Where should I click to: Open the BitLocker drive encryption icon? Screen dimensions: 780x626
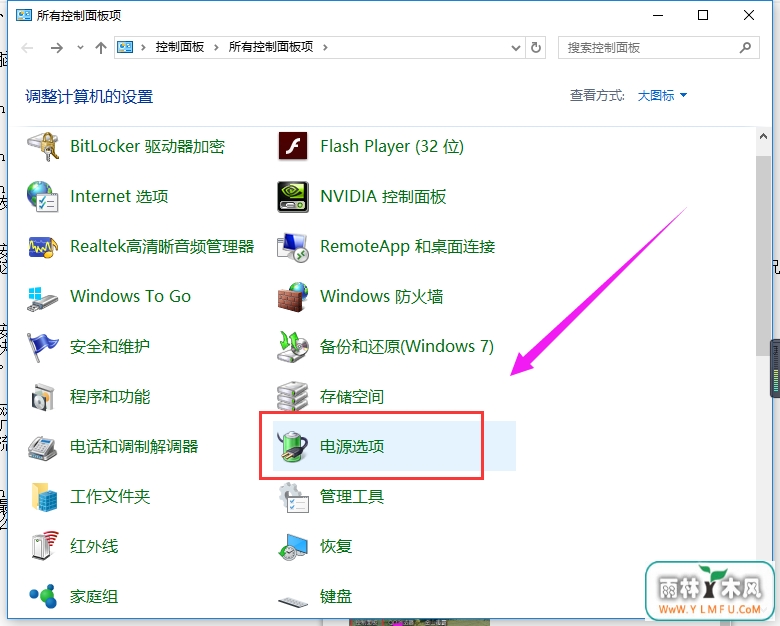43,146
